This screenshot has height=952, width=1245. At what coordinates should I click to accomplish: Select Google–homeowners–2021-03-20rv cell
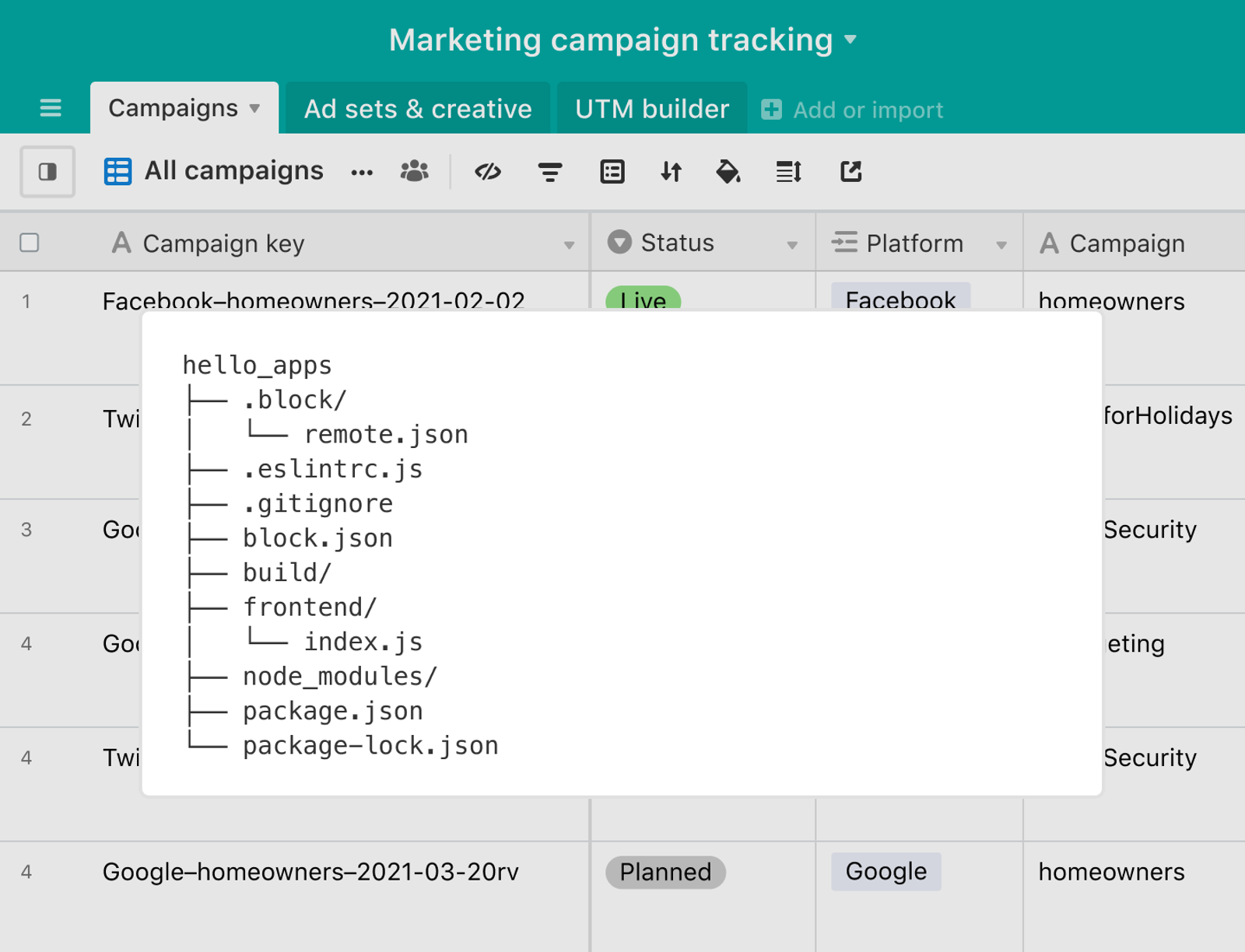tap(310, 872)
